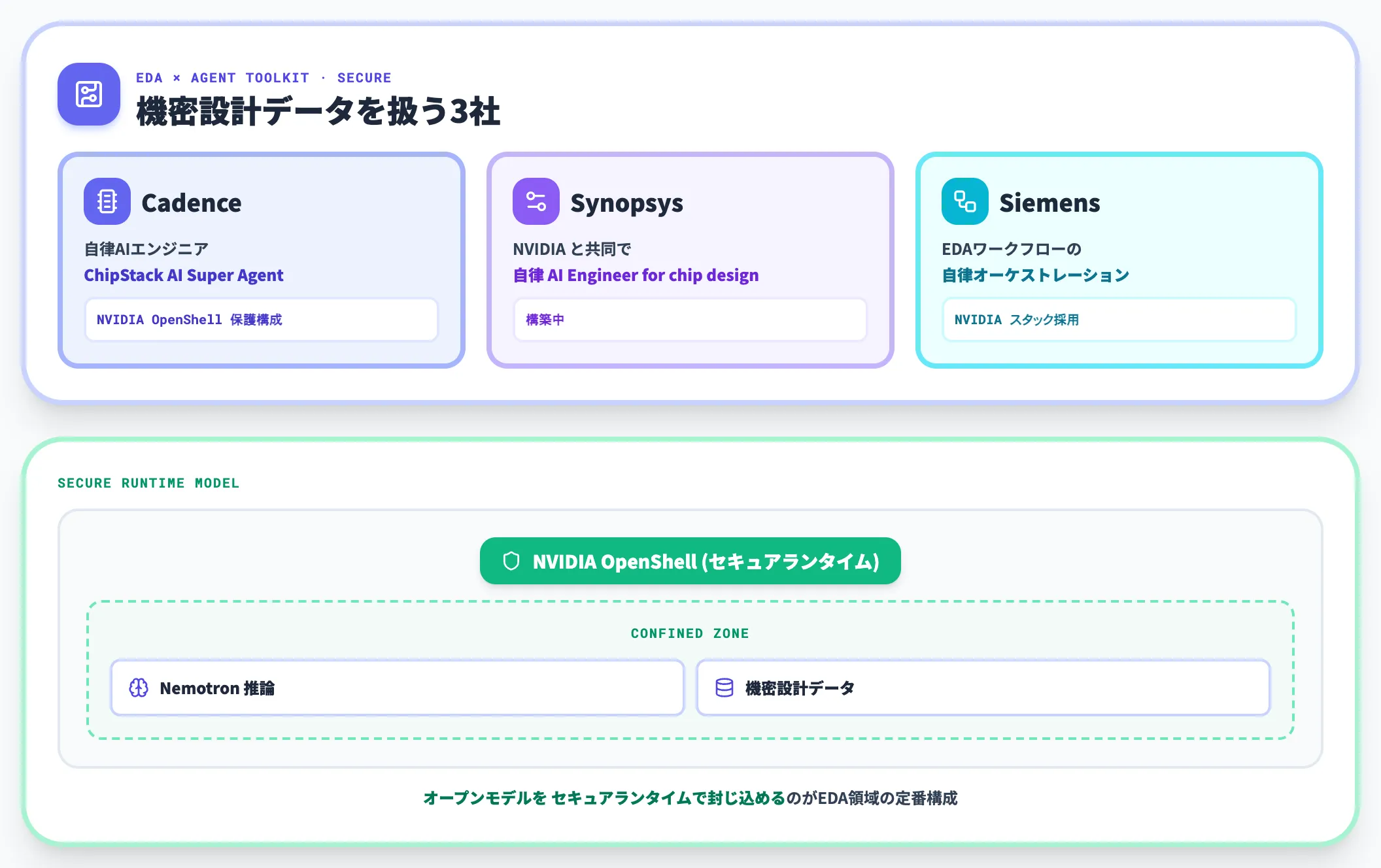
Task: Open the 自律オーケストレーション link
Action: (1036, 275)
